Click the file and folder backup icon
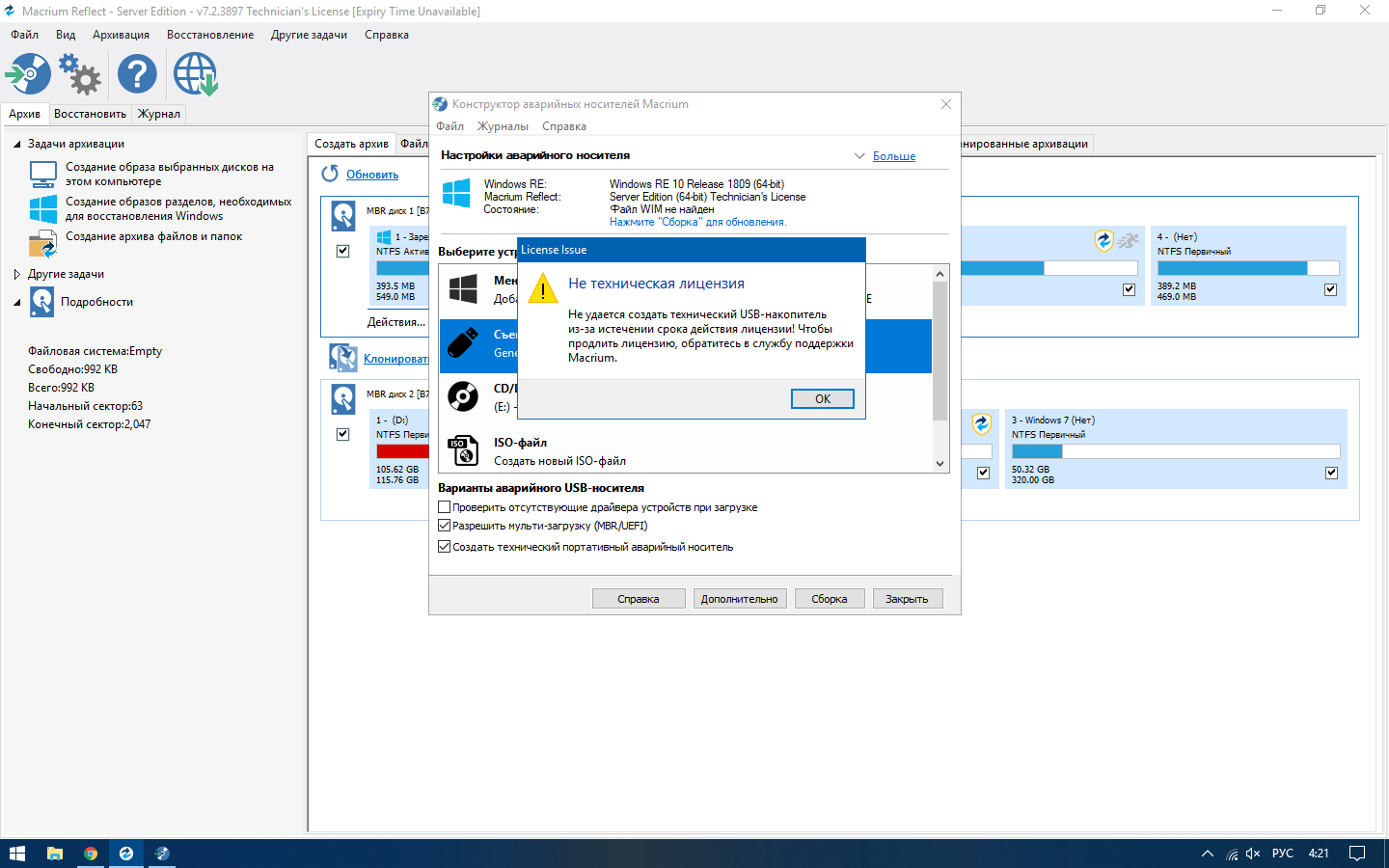The height and width of the screenshot is (868, 1389). [x=42, y=243]
